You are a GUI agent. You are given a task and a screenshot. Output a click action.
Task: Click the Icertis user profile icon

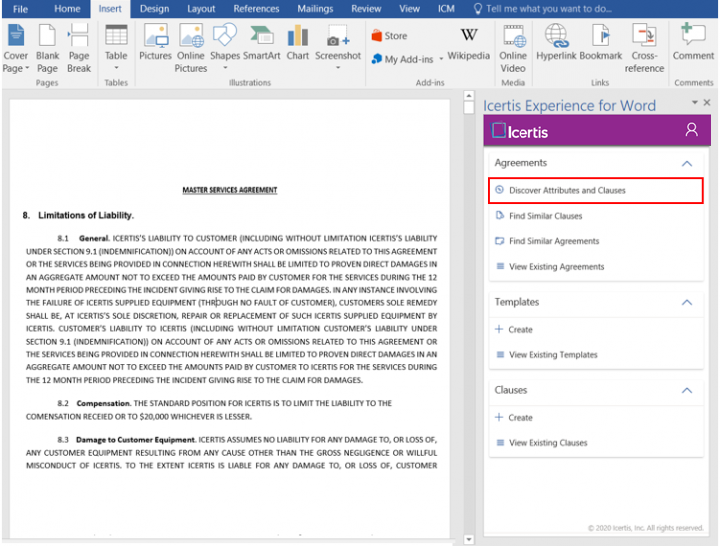coord(691,131)
